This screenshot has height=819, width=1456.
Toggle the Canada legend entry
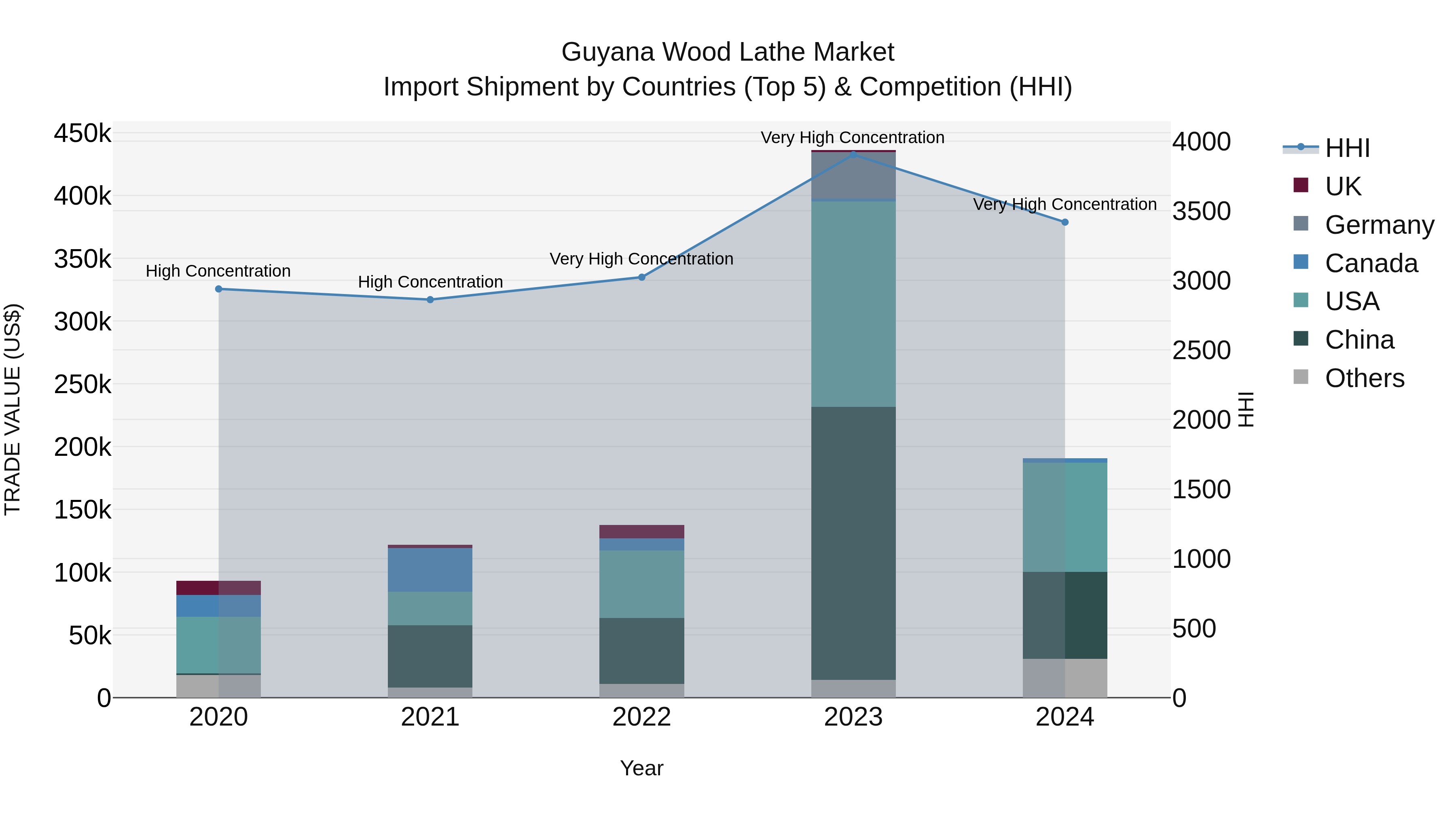pos(1355,263)
